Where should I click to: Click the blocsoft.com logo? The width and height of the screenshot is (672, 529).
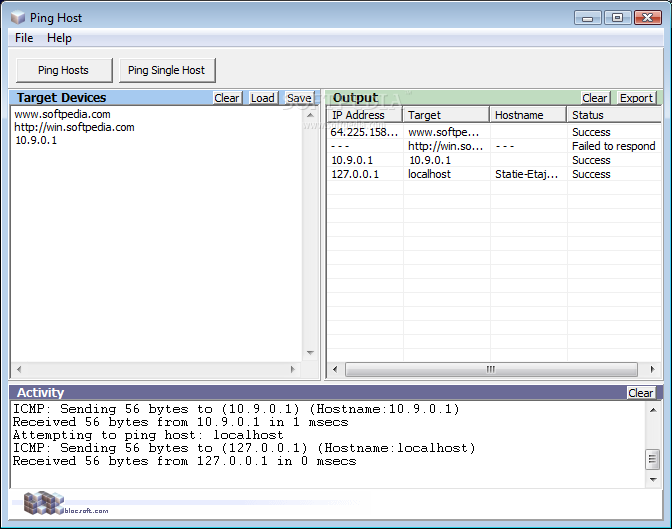click(65, 503)
